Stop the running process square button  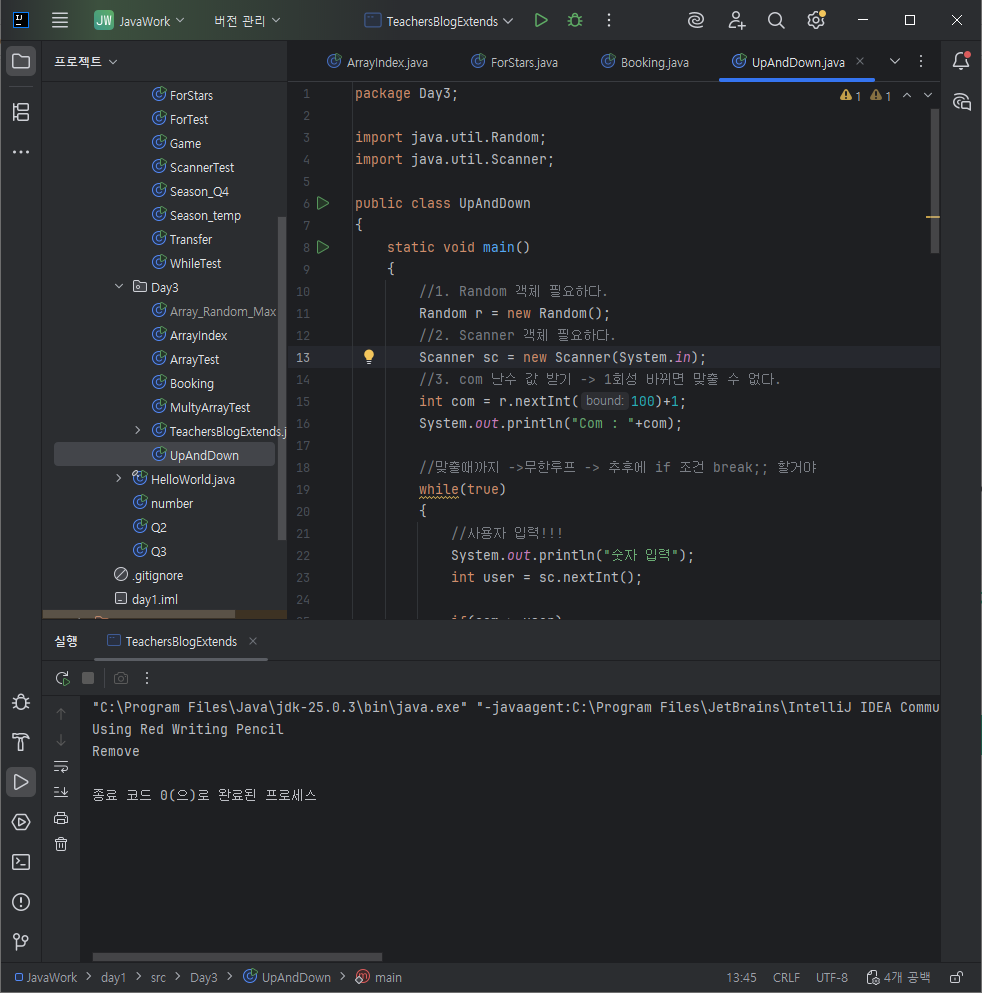pyautogui.click(x=88, y=678)
